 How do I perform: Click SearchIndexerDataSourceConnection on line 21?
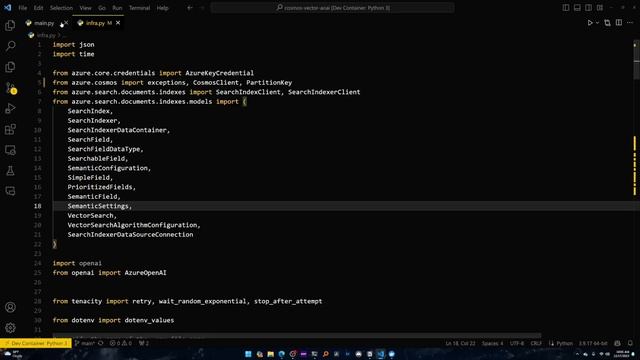[131, 235]
